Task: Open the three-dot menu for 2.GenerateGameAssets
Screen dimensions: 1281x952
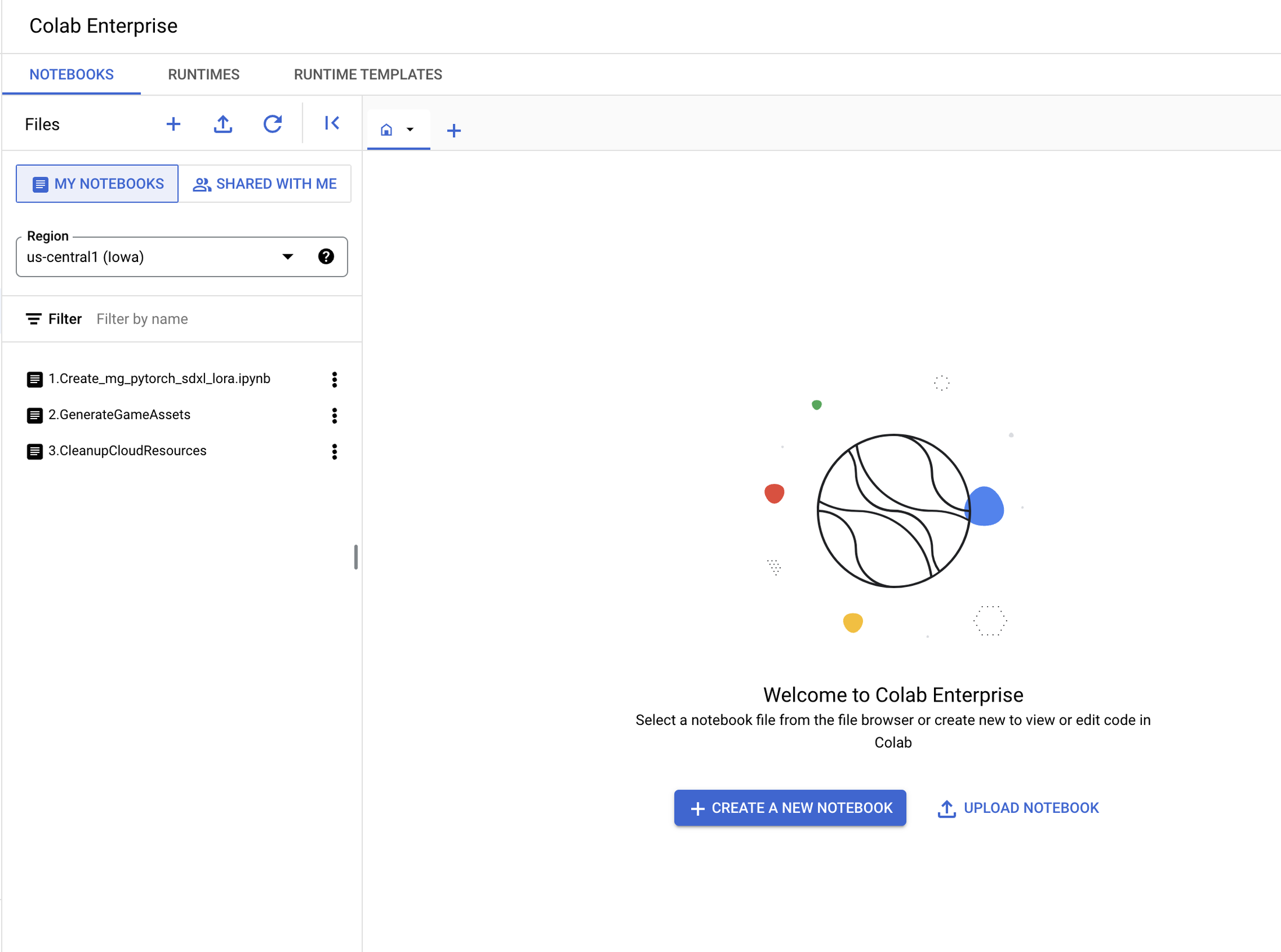Action: tap(334, 416)
